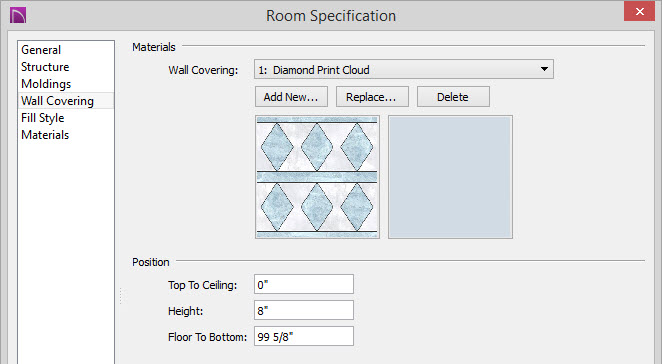Screen dimensions: 662x364
Task: Click the Height input field
Action: click(x=304, y=310)
